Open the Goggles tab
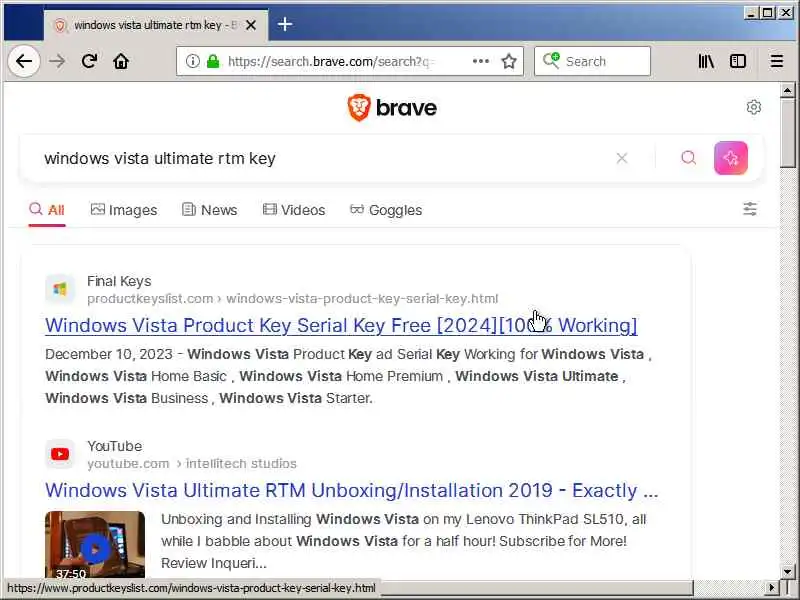 click(x=386, y=210)
